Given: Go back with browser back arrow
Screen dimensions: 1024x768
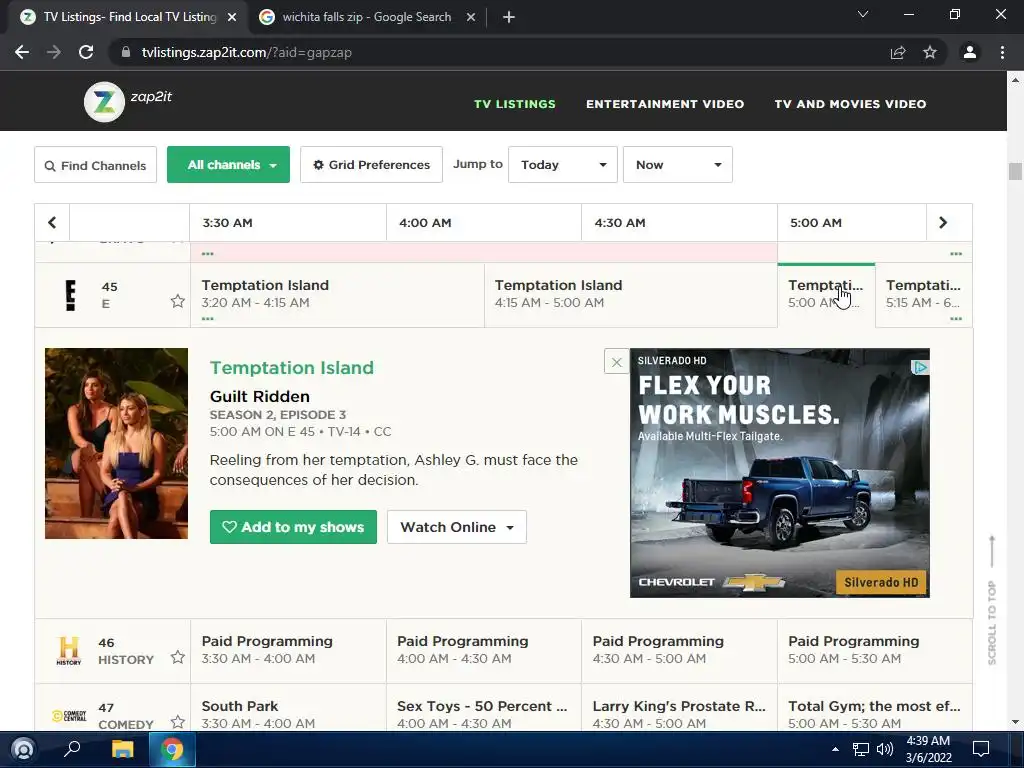Looking at the screenshot, I should click(22, 52).
